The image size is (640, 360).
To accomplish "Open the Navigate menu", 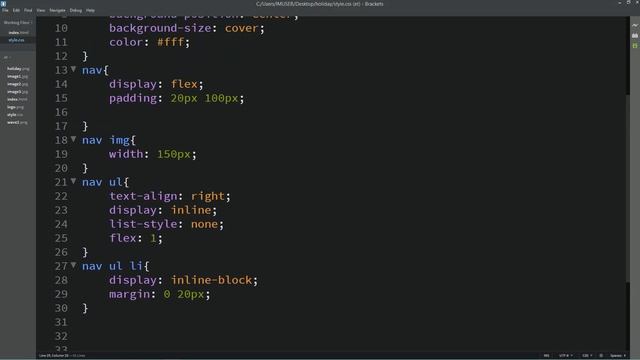I will click(57, 10).
